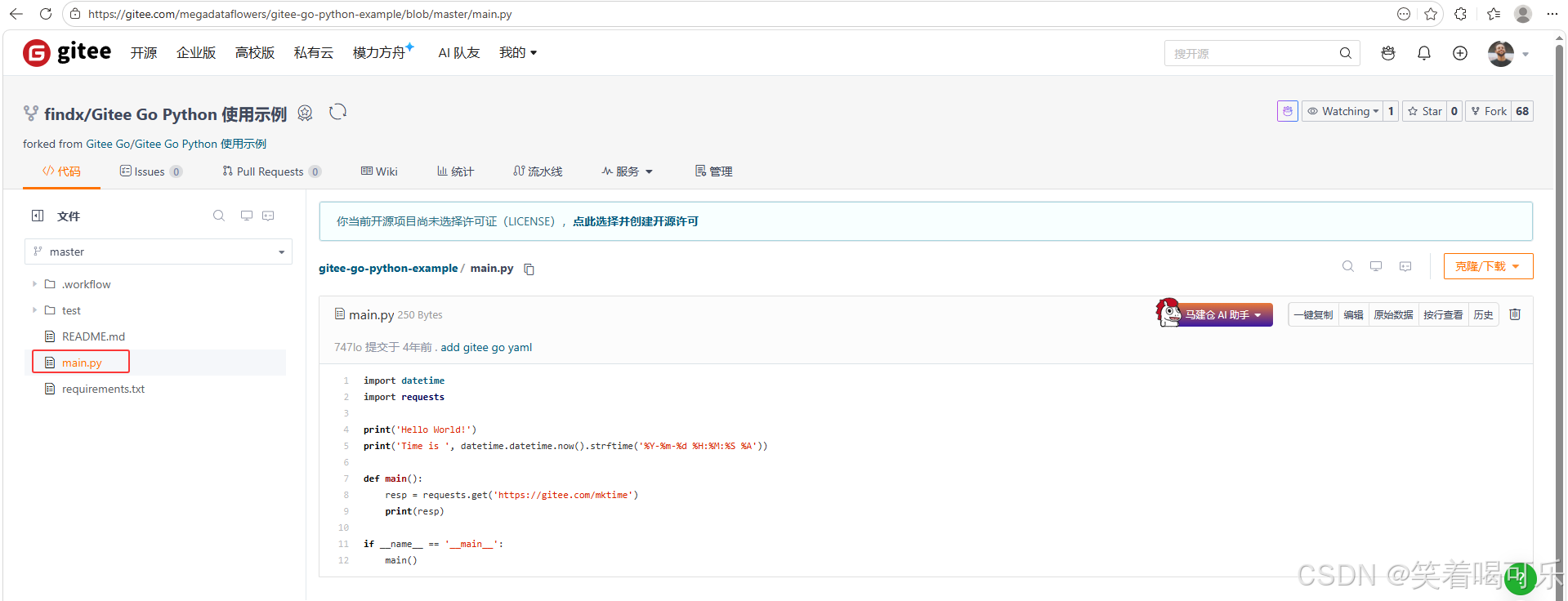Click search icon above file viewer

[x=1348, y=266]
